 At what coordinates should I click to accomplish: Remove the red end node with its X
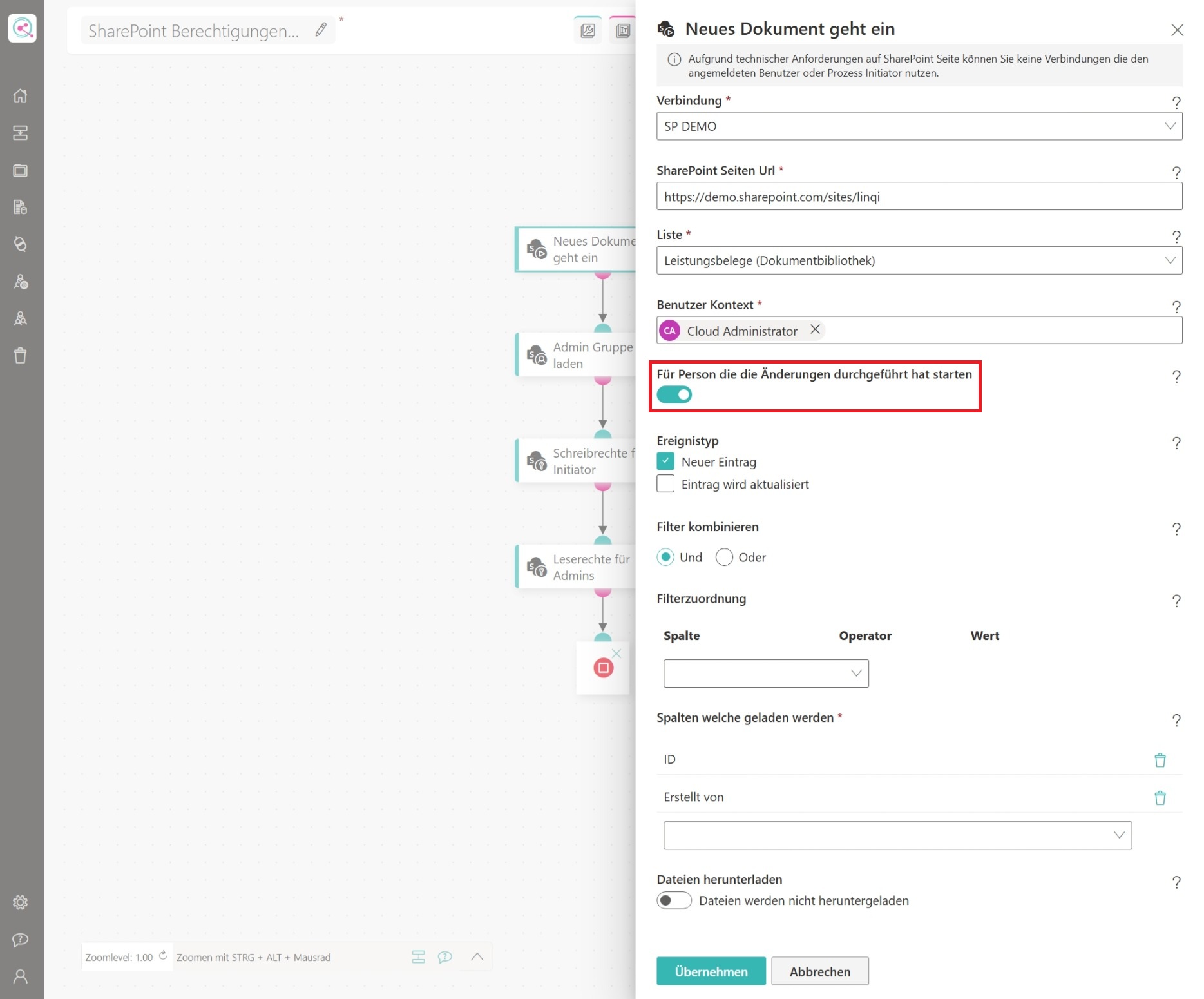pyautogui.click(x=616, y=654)
